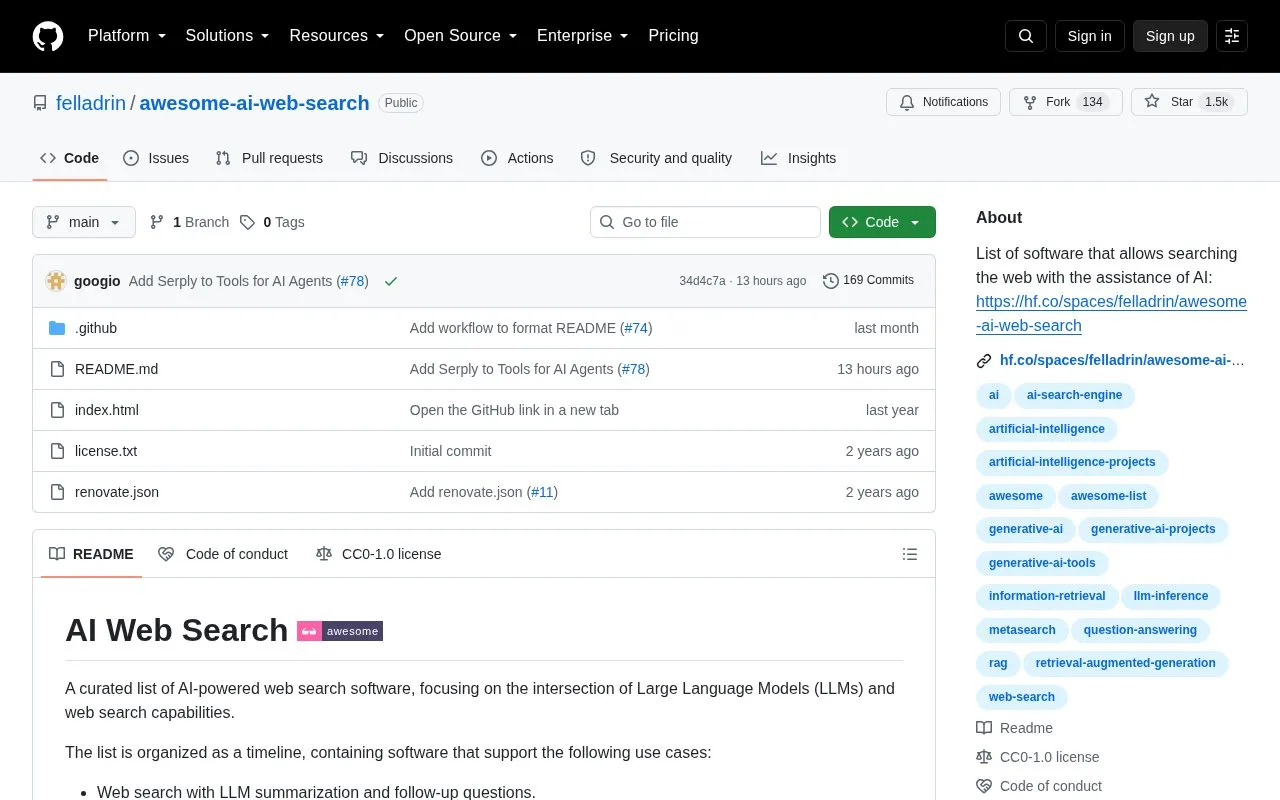Select the Code of conduct README tab
The height and width of the screenshot is (800, 1280).
point(223,554)
